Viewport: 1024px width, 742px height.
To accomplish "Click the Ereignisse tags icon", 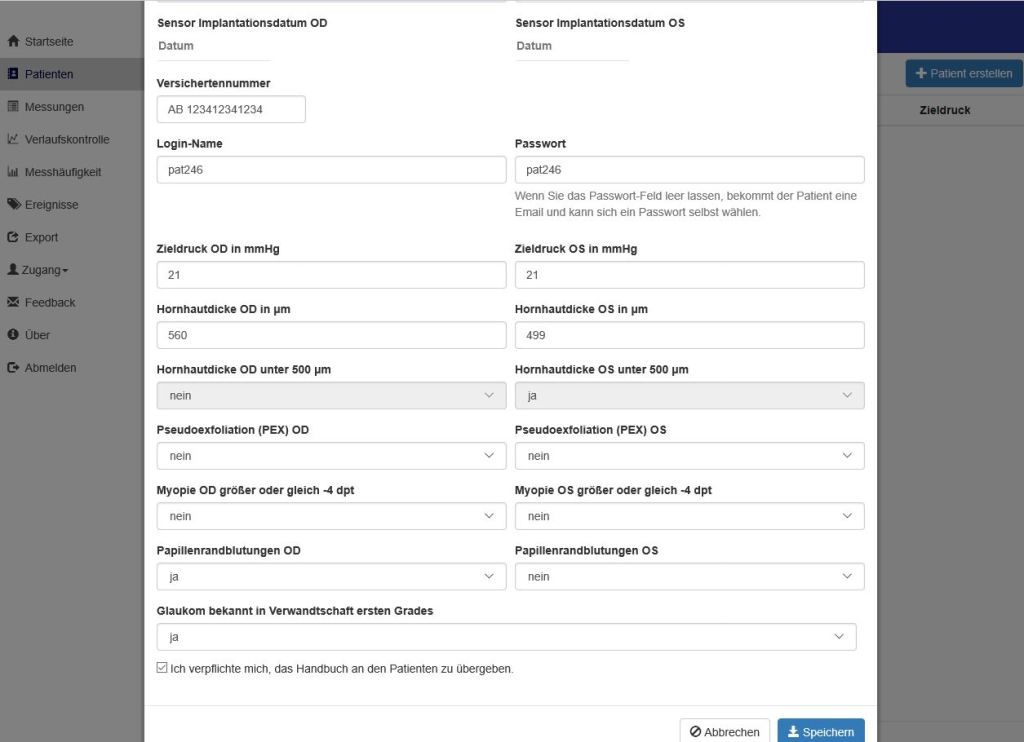I will (x=13, y=205).
